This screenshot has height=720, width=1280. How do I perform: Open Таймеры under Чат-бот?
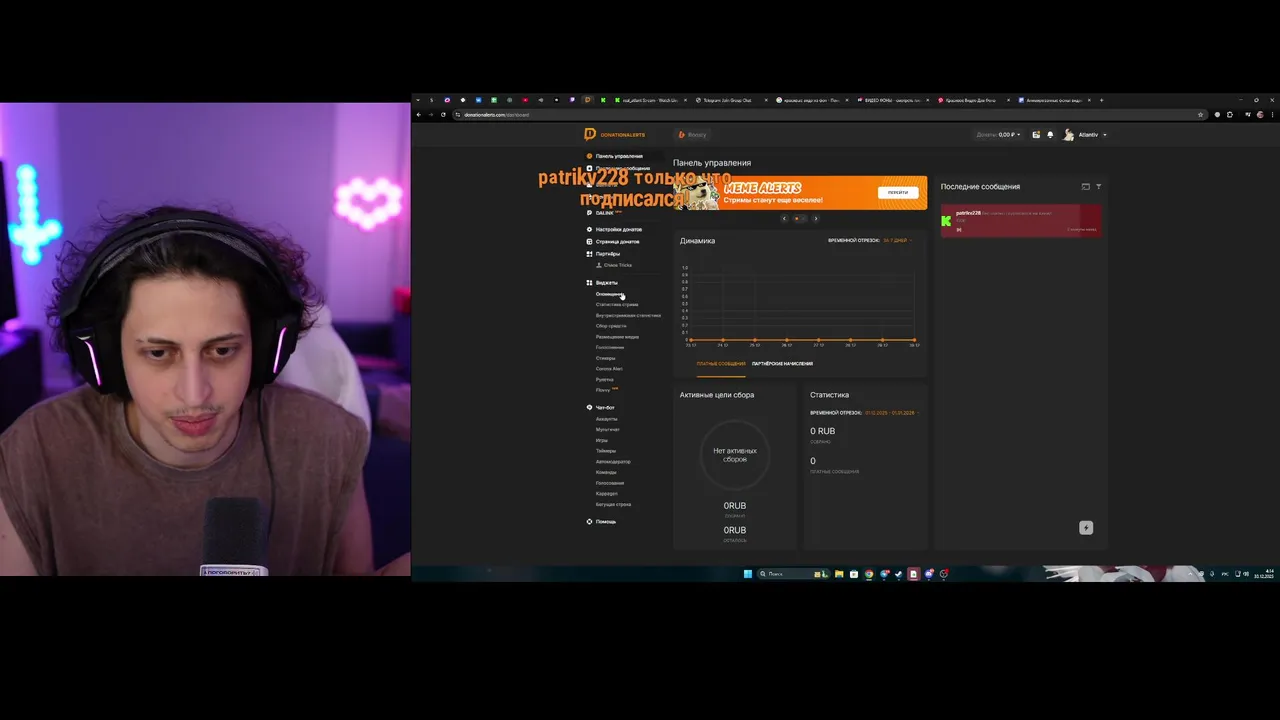tap(606, 451)
